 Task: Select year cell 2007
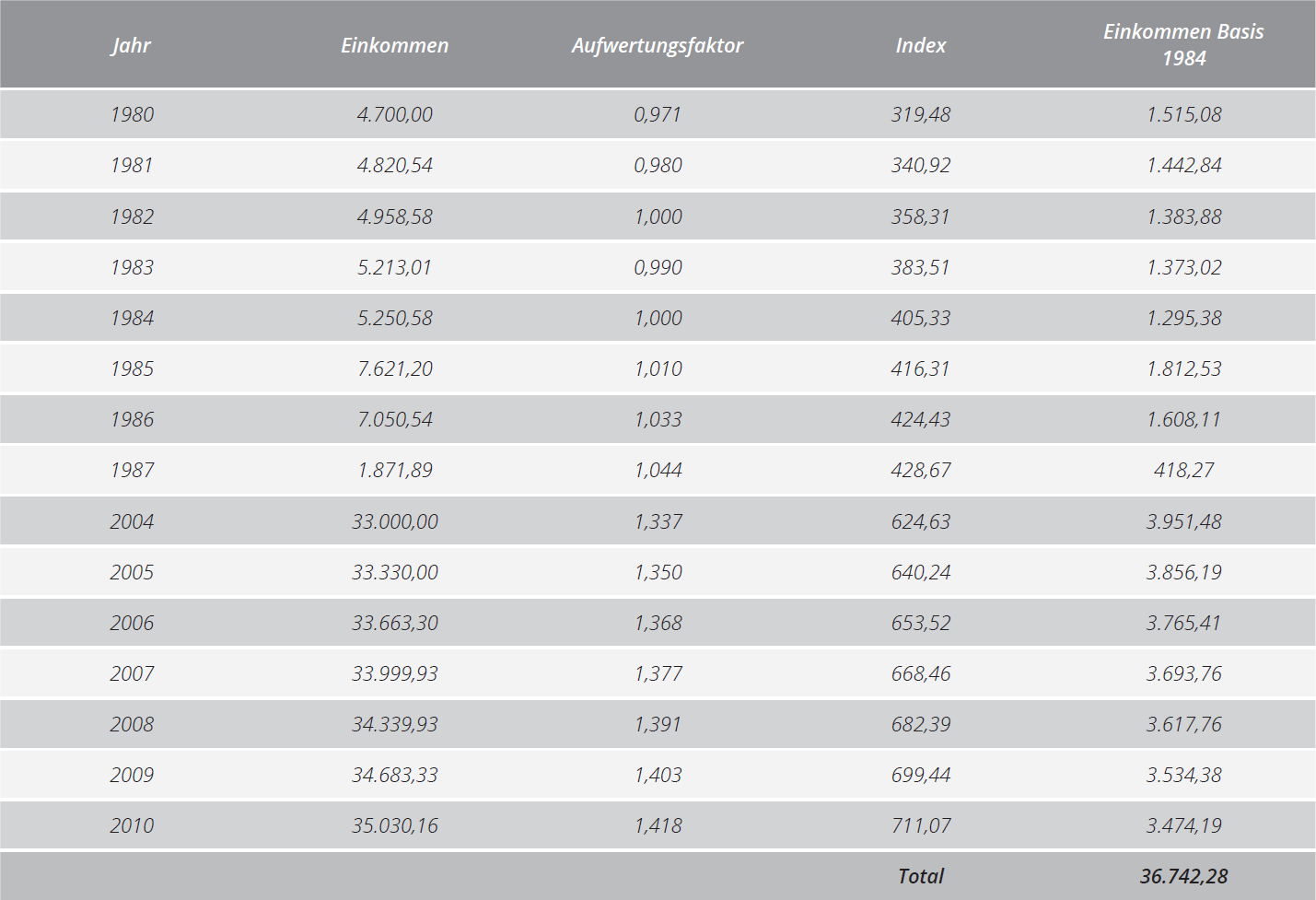(x=132, y=673)
